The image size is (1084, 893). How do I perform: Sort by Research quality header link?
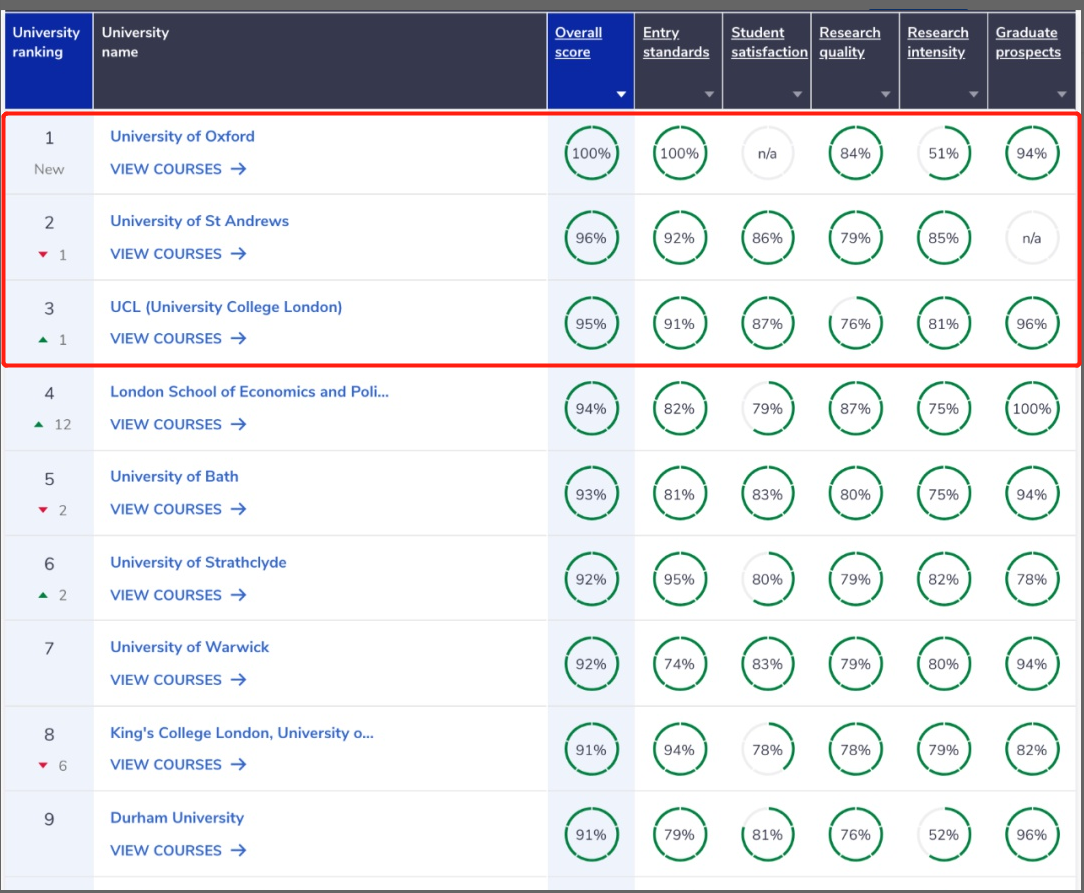tap(850, 42)
